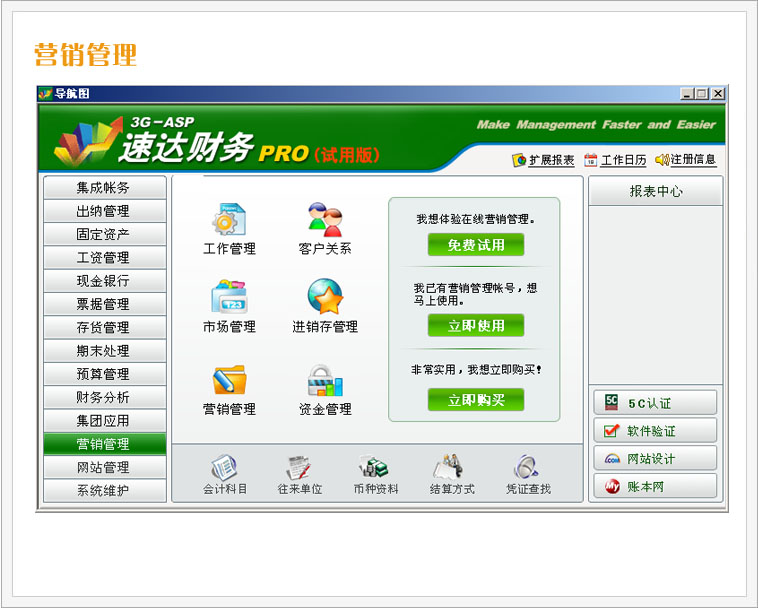The image size is (758, 608).
Task: Click the 立即购买 green button
Action: coord(476,400)
